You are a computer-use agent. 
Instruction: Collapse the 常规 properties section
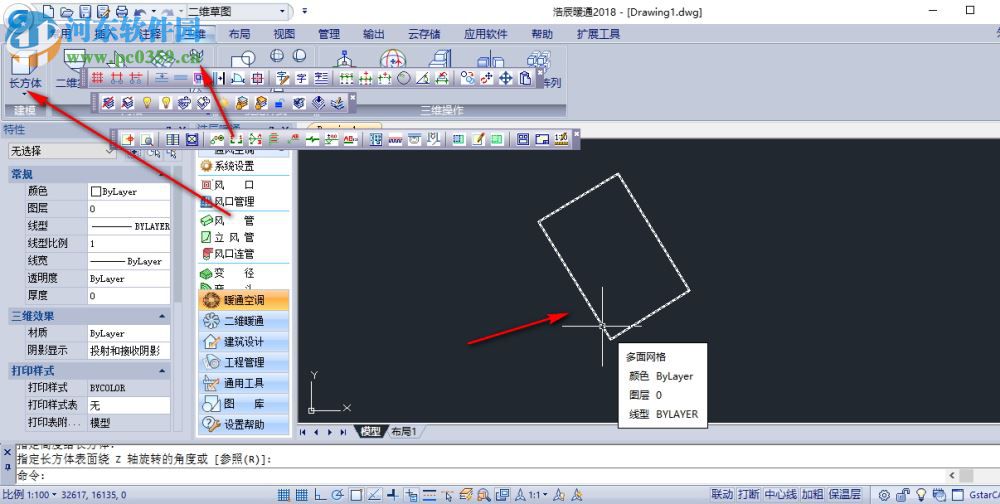tap(162, 174)
